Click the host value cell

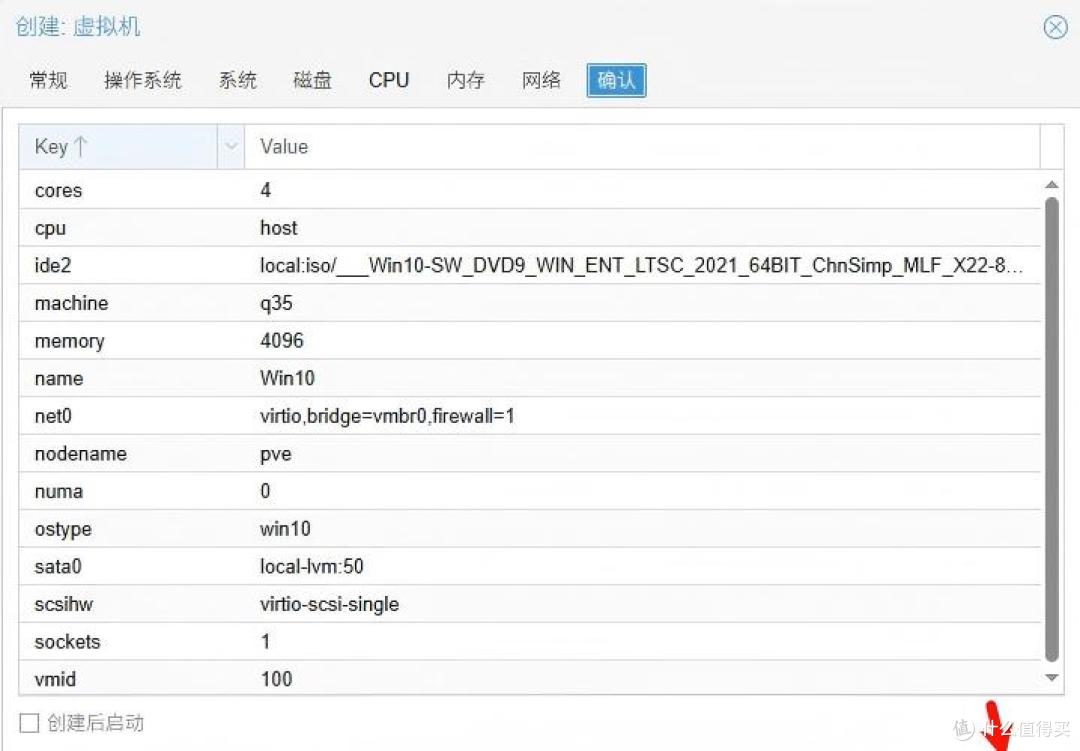click(278, 228)
